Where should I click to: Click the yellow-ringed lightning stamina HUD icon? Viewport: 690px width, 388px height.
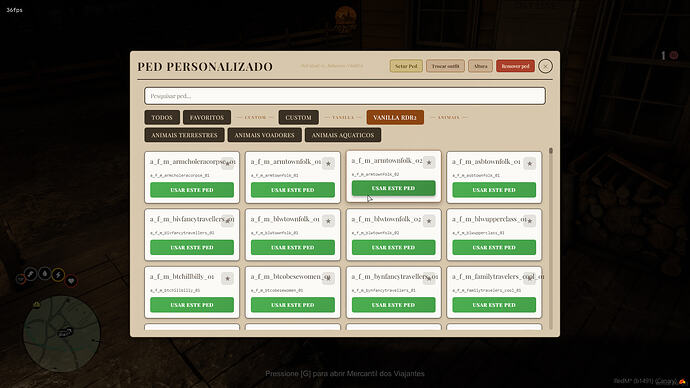(58, 275)
